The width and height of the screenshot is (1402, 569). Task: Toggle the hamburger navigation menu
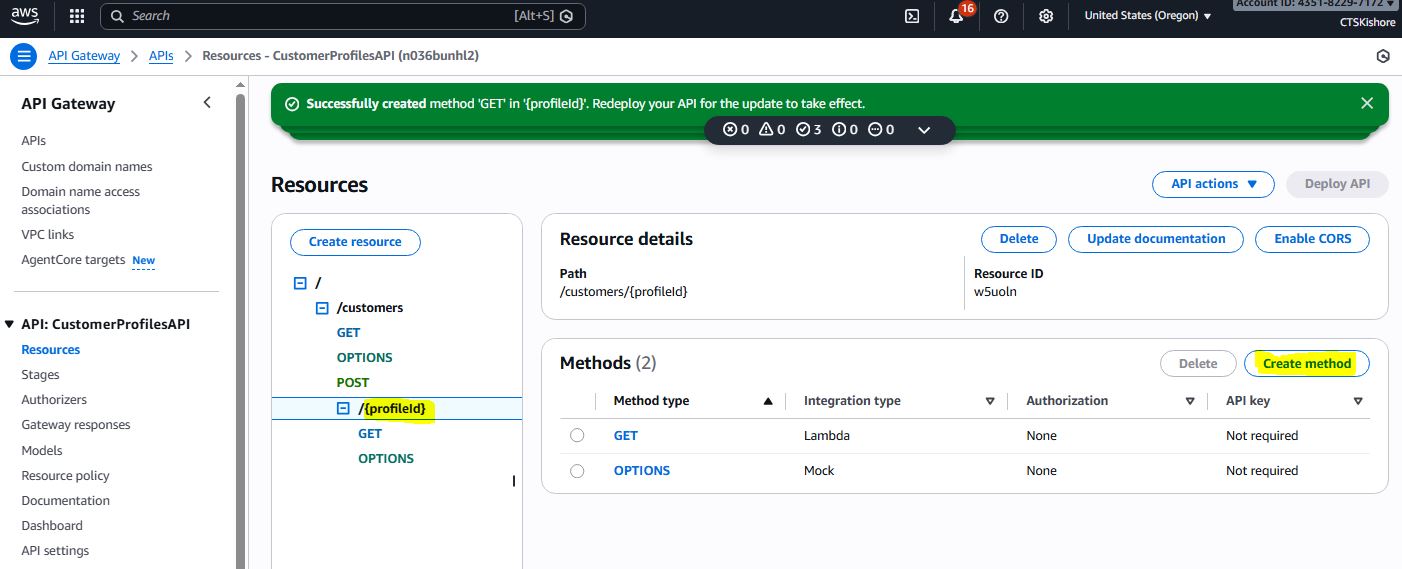click(x=24, y=56)
